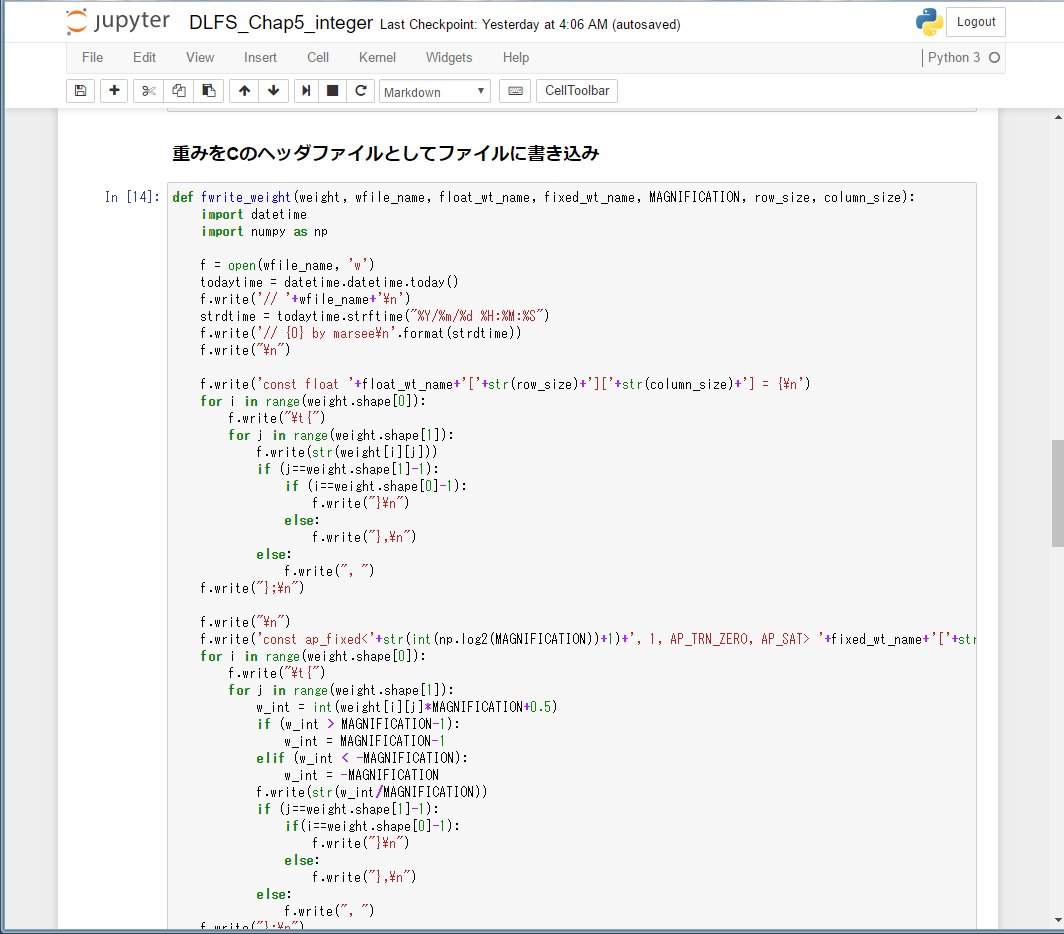Click the elif (w_int < -MAGNIFICATION) line
Viewport: 1064px width, 934px height.
[362, 758]
